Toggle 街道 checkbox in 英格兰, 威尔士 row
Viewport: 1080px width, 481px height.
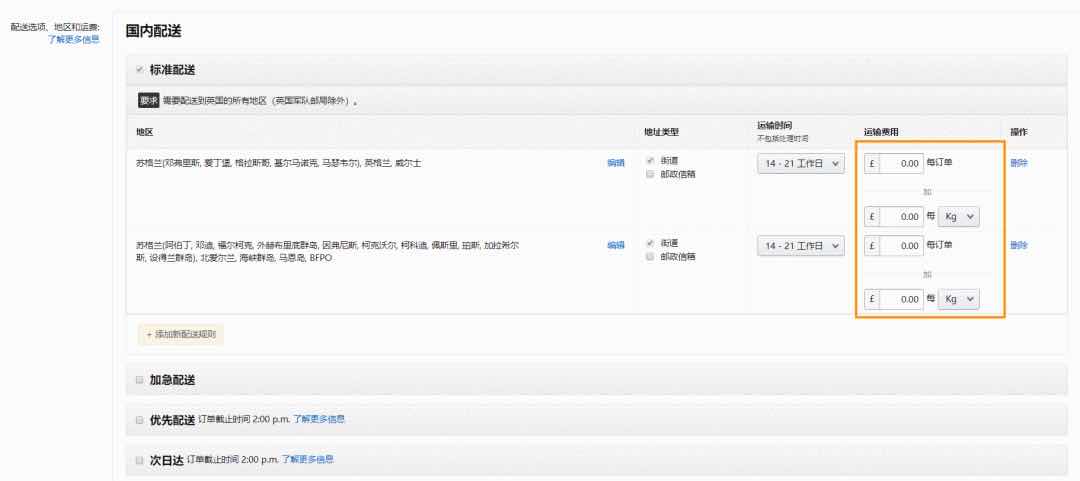pos(650,161)
